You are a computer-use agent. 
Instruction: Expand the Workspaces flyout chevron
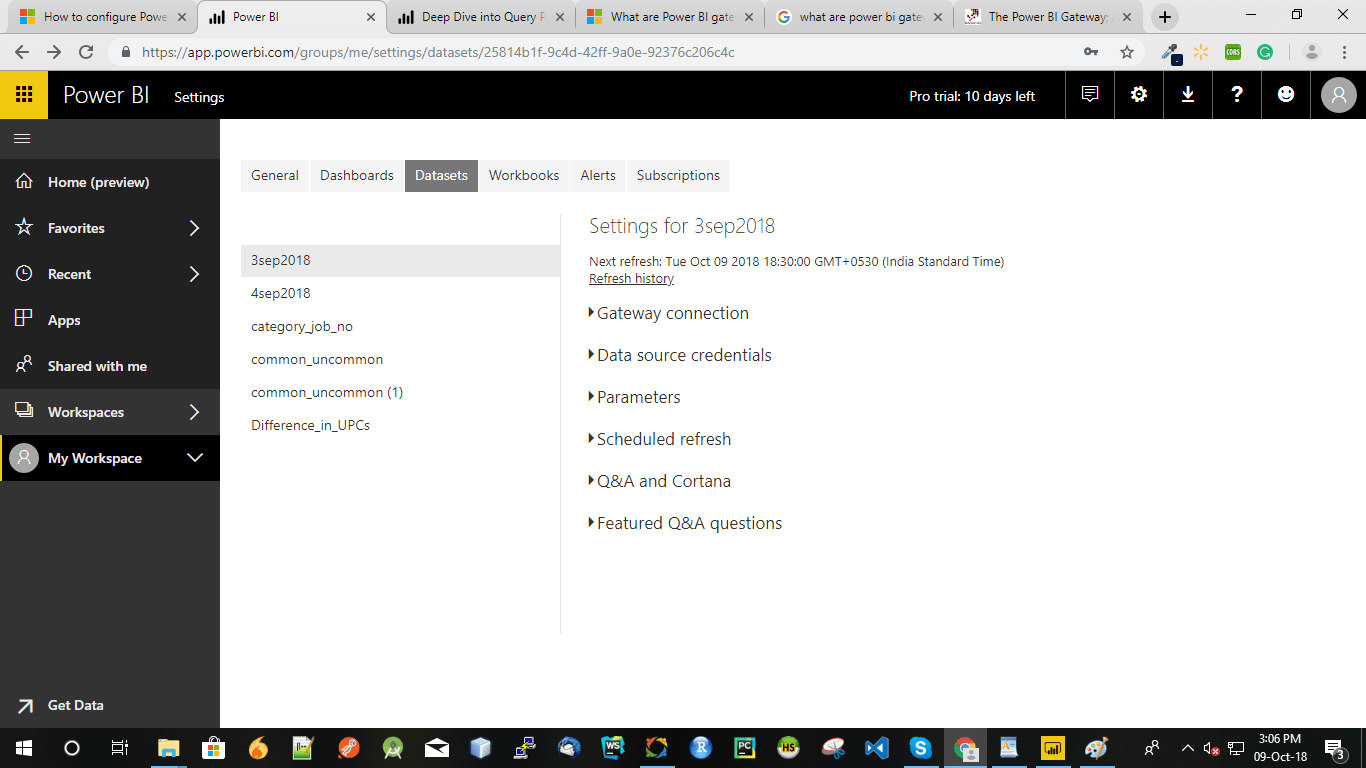pos(194,412)
